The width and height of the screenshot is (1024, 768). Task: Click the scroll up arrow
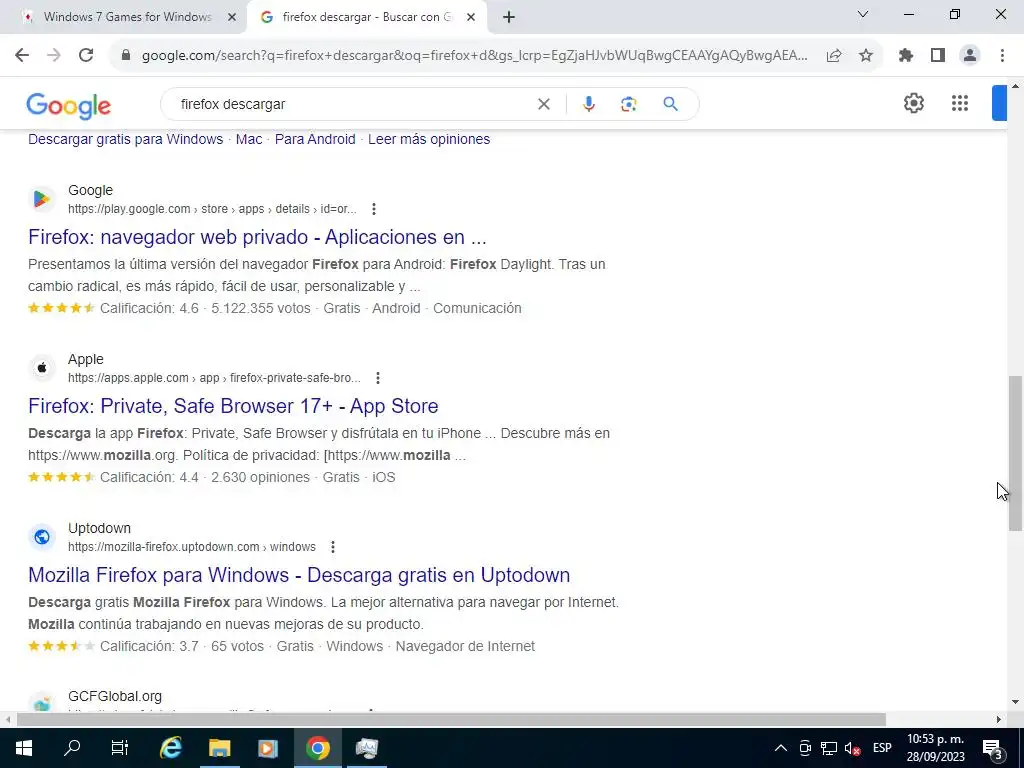pyautogui.click(x=1016, y=86)
